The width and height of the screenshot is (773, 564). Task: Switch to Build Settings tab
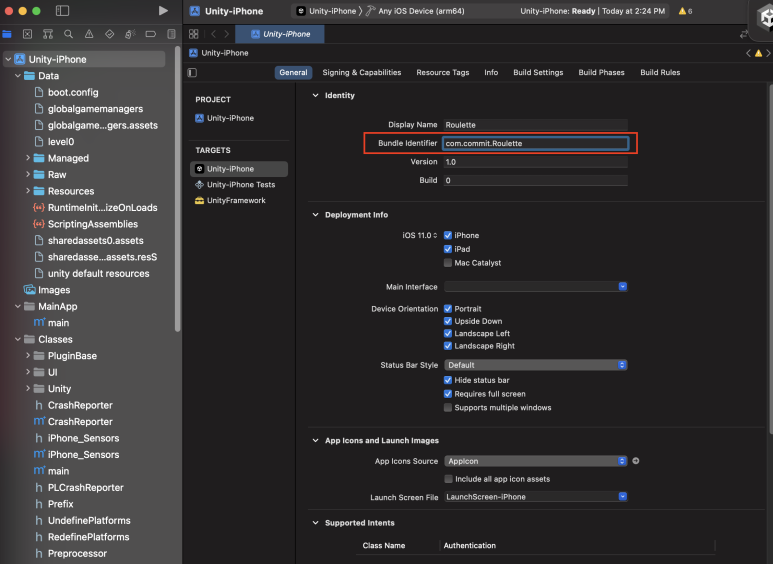(x=538, y=72)
